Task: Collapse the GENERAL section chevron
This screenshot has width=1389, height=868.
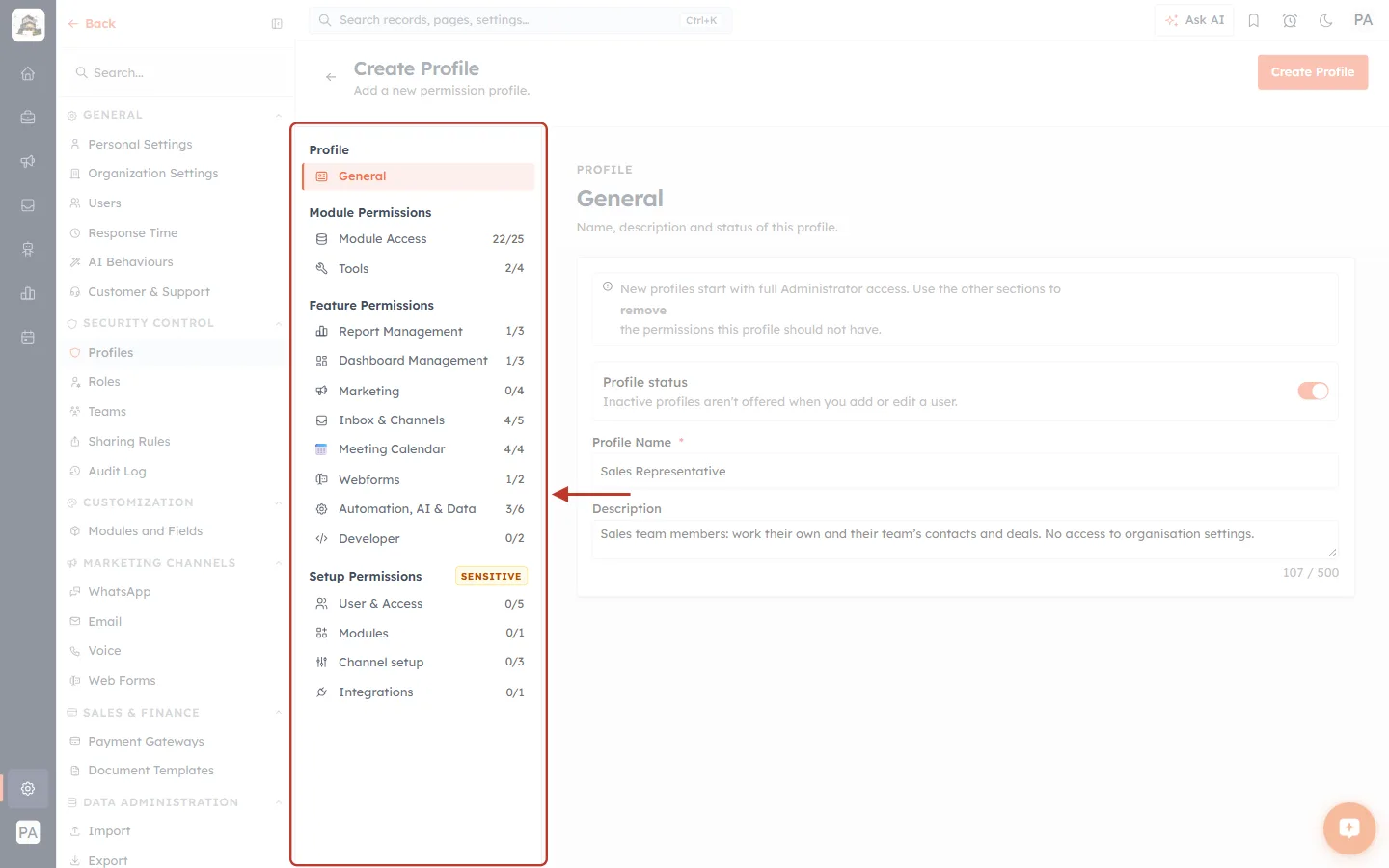Action: point(279,115)
